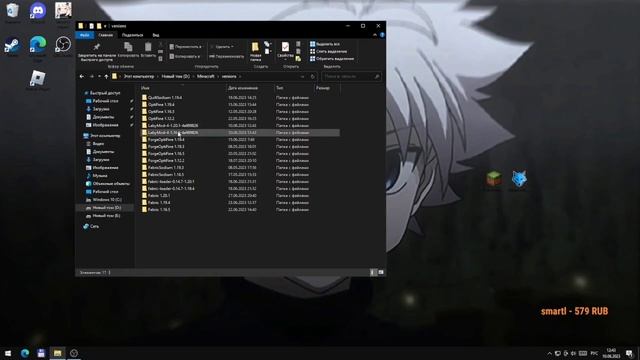
Task: Select the fabric-loader 1.20.1 folder
Action: pos(240,181)
